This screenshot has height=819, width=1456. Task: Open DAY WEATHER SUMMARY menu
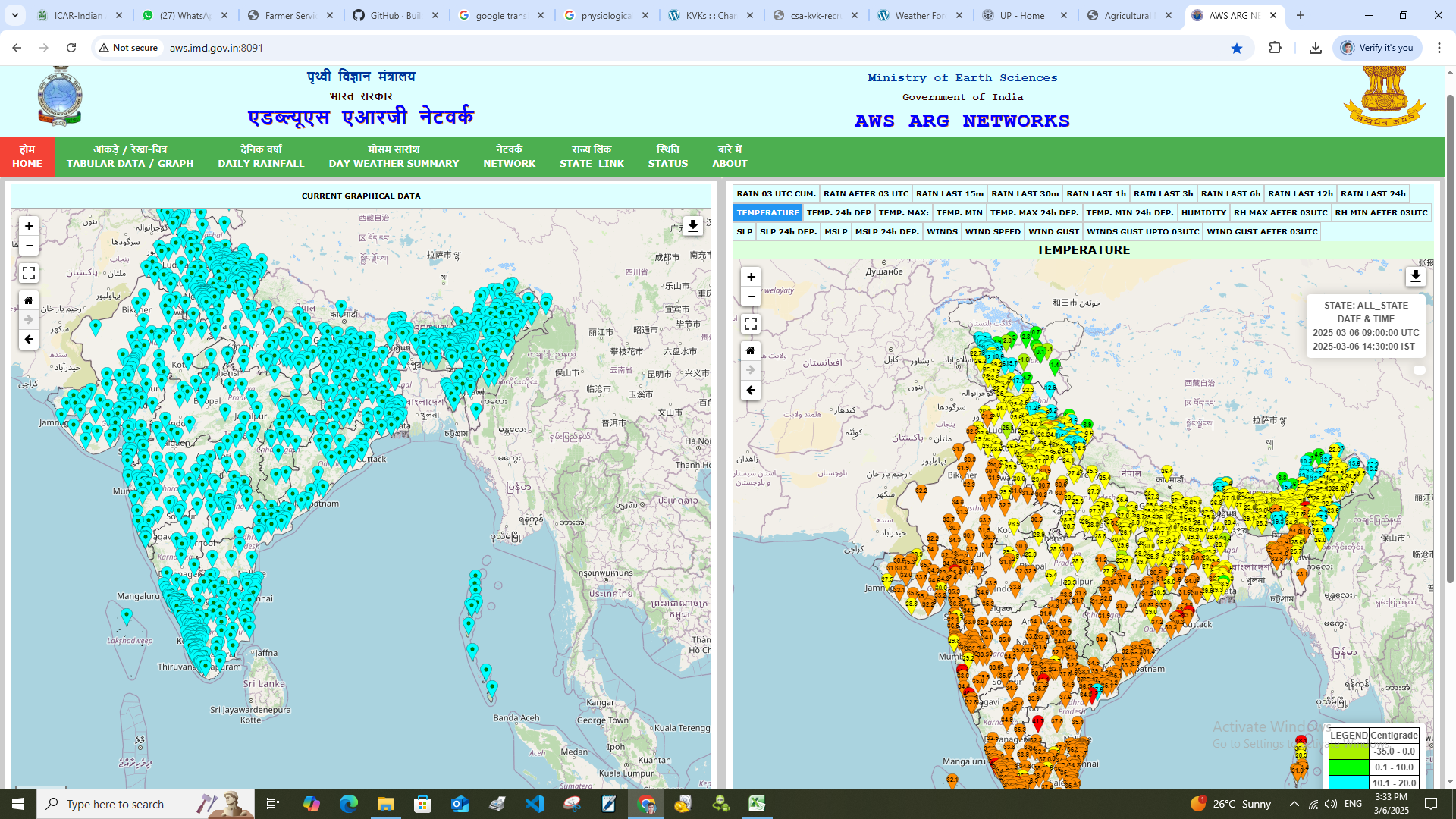(x=394, y=157)
